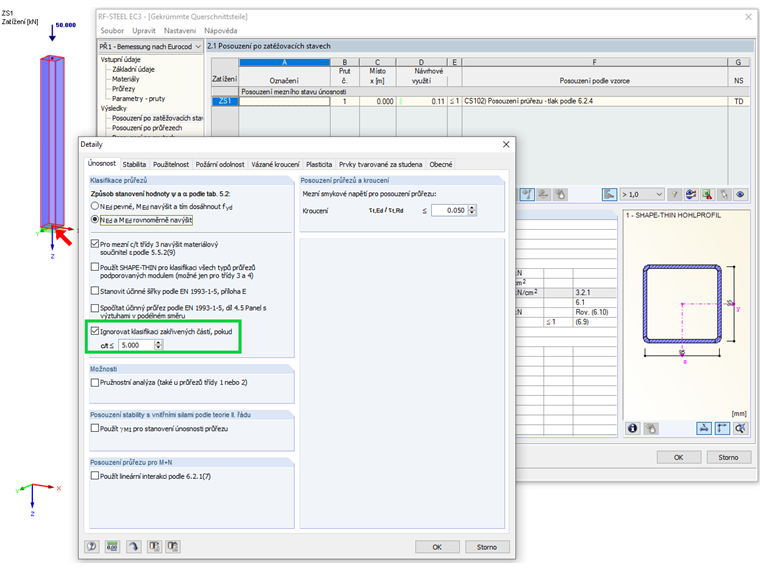Switch to 'Prvky tvarované za studena' tab

pos(380,164)
